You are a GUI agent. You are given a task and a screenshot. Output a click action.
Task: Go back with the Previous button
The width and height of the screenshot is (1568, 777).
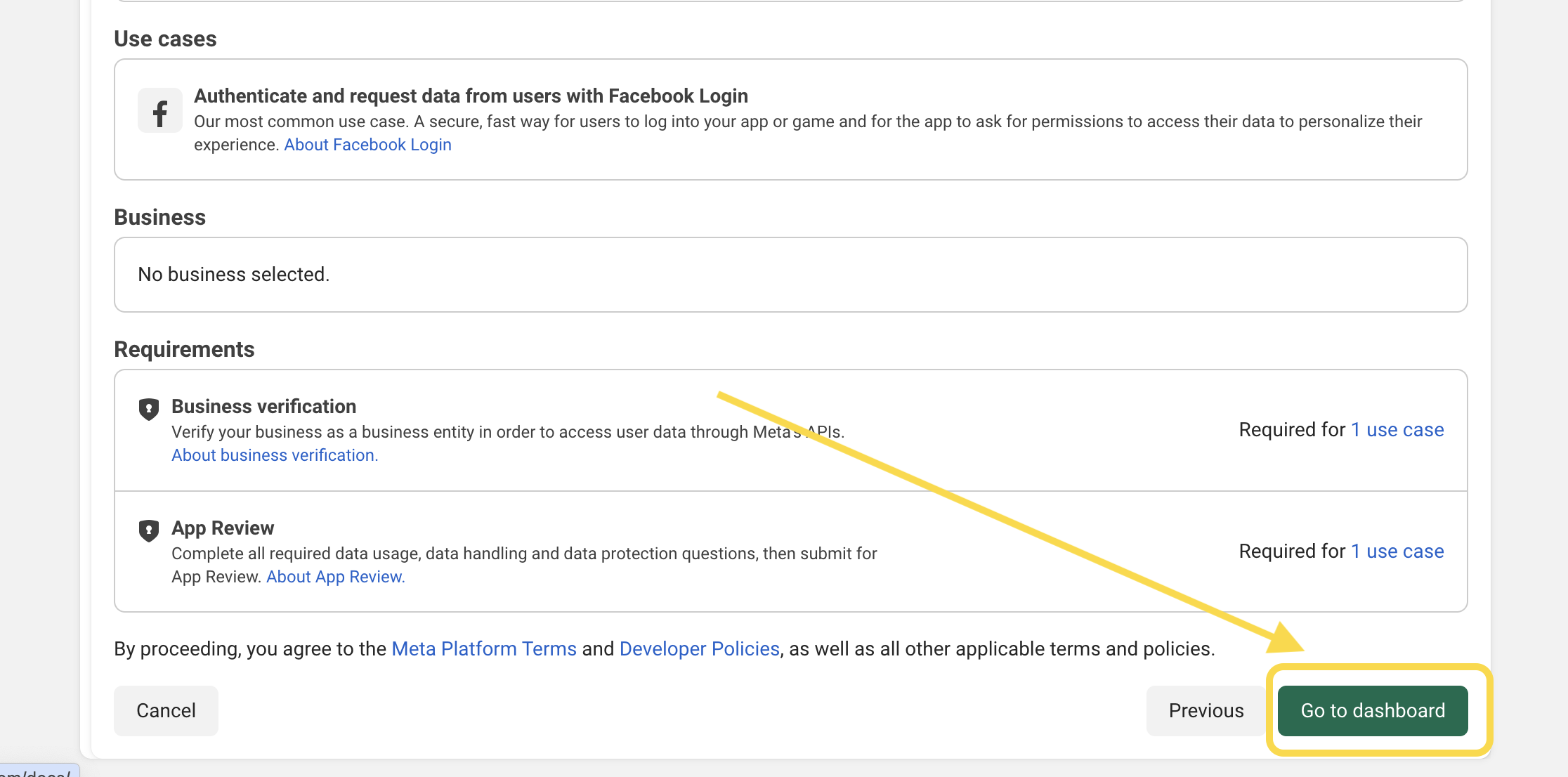(x=1206, y=710)
